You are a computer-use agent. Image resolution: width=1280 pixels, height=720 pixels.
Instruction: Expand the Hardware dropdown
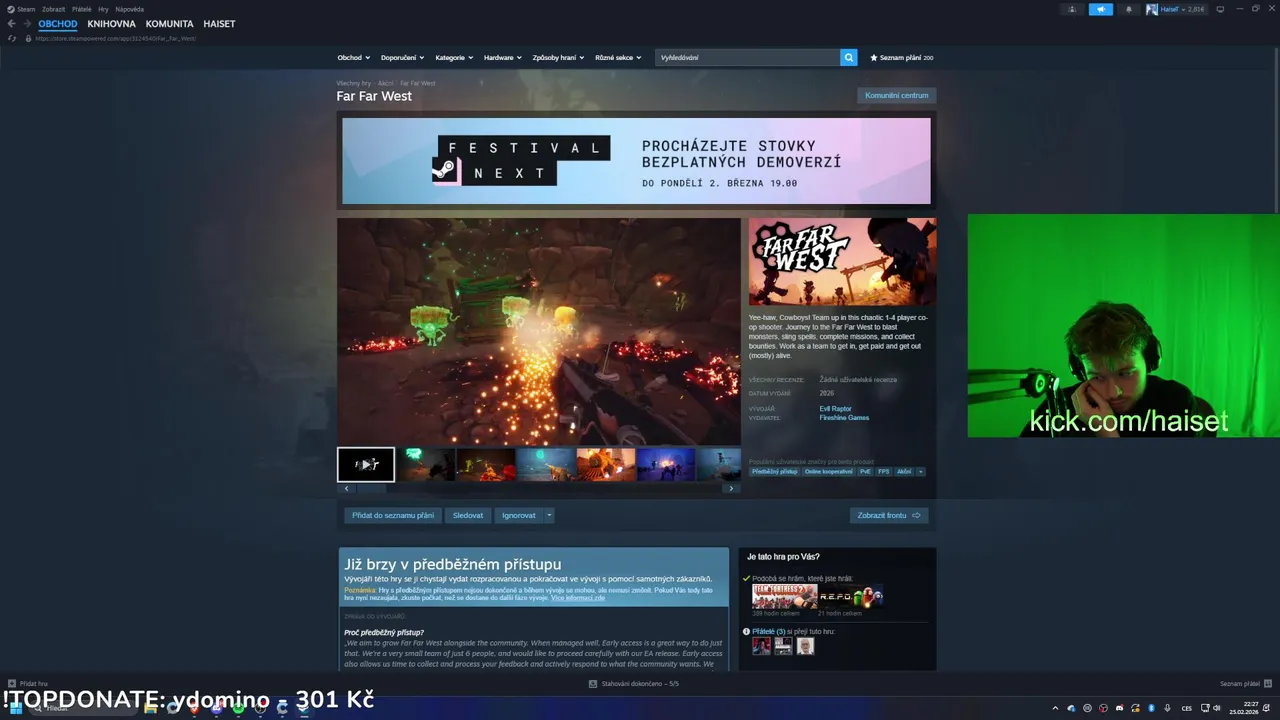coord(502,58)
